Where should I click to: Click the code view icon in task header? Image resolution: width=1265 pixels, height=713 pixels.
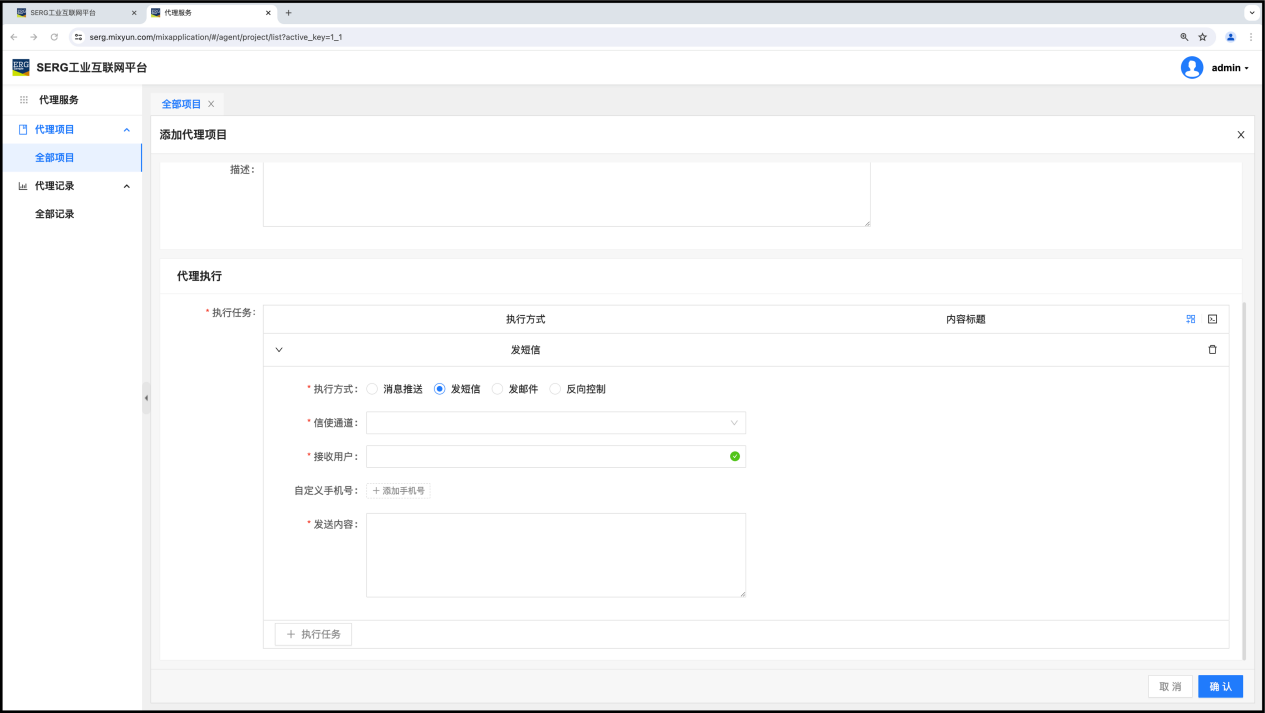pos(1212,319)
